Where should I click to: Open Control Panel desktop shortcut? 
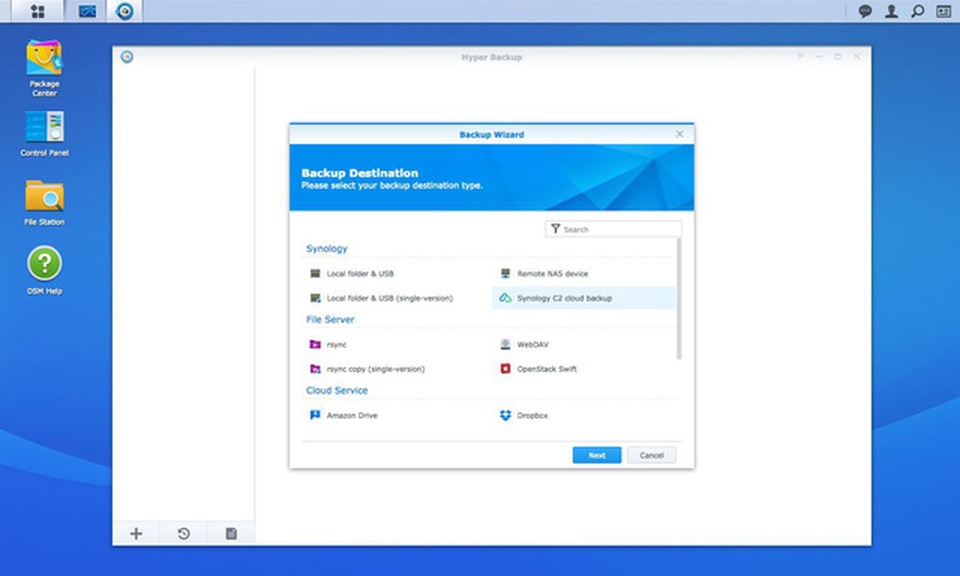(44, 134)
